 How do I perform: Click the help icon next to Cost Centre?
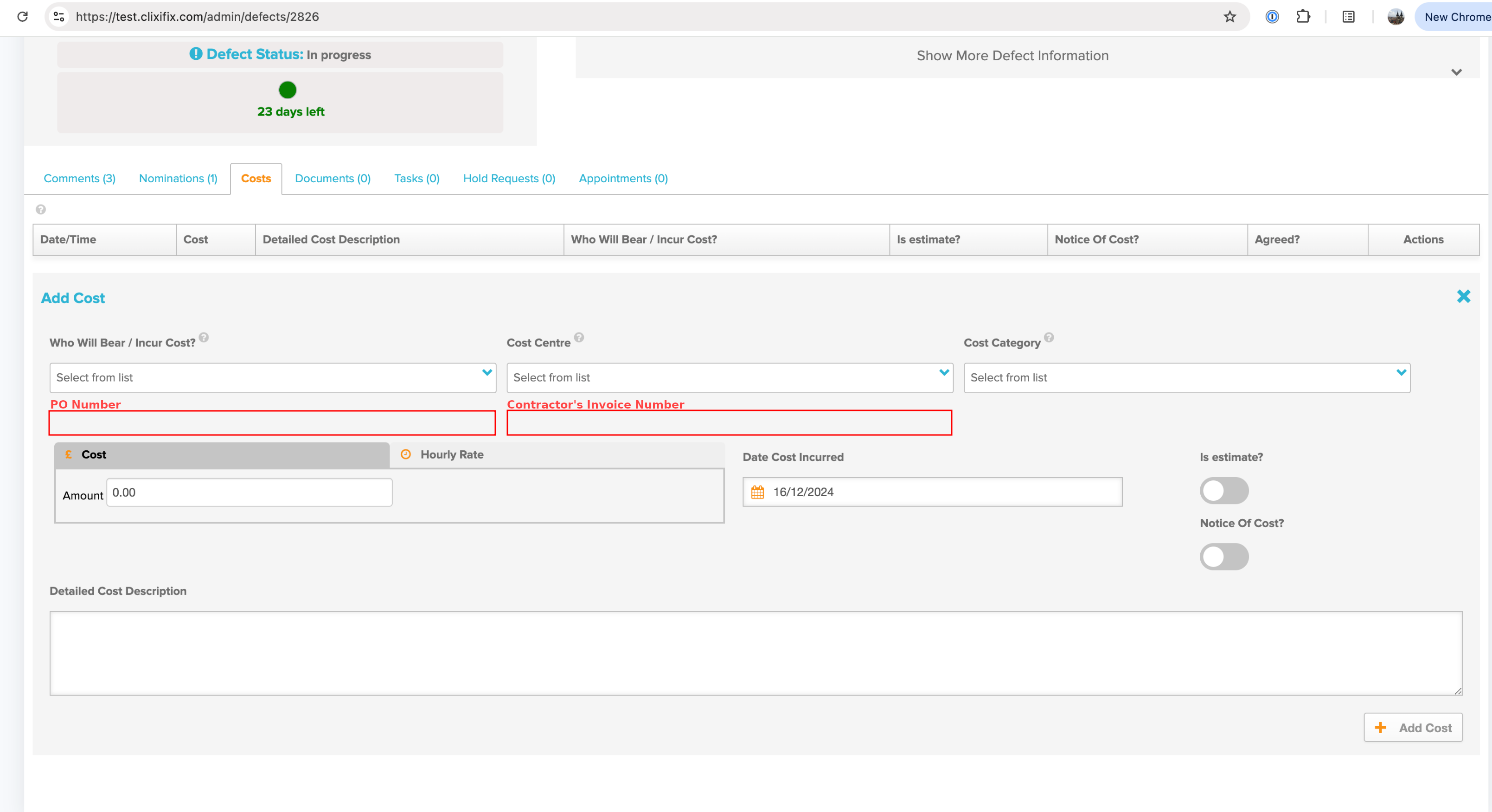tap(579, 337)
